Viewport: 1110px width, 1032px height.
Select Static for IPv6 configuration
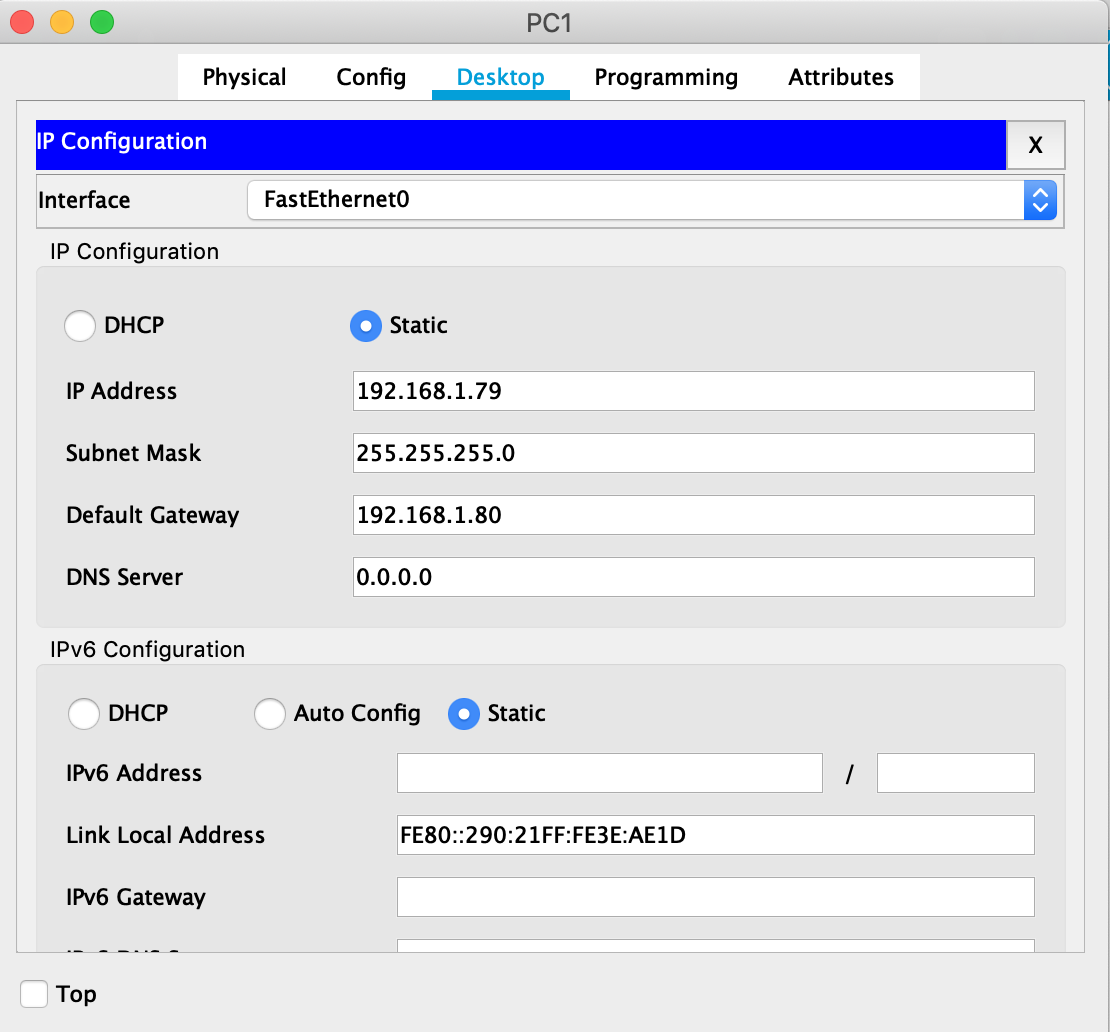[464, 714]
